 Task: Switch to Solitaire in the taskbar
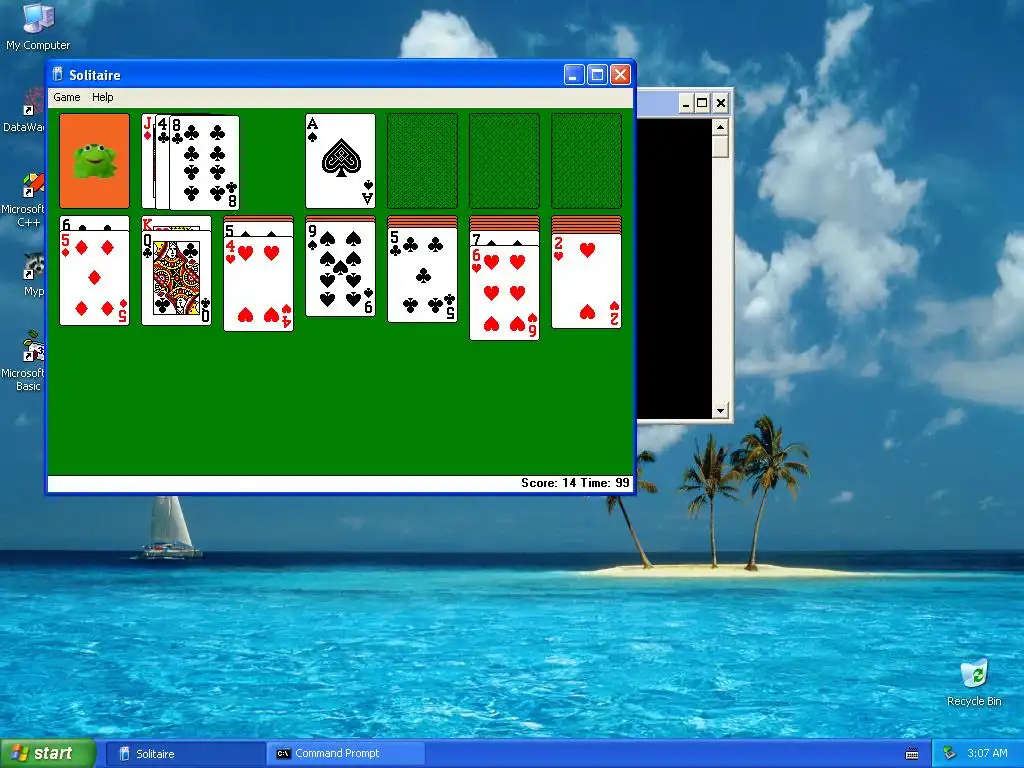point(185,754)
